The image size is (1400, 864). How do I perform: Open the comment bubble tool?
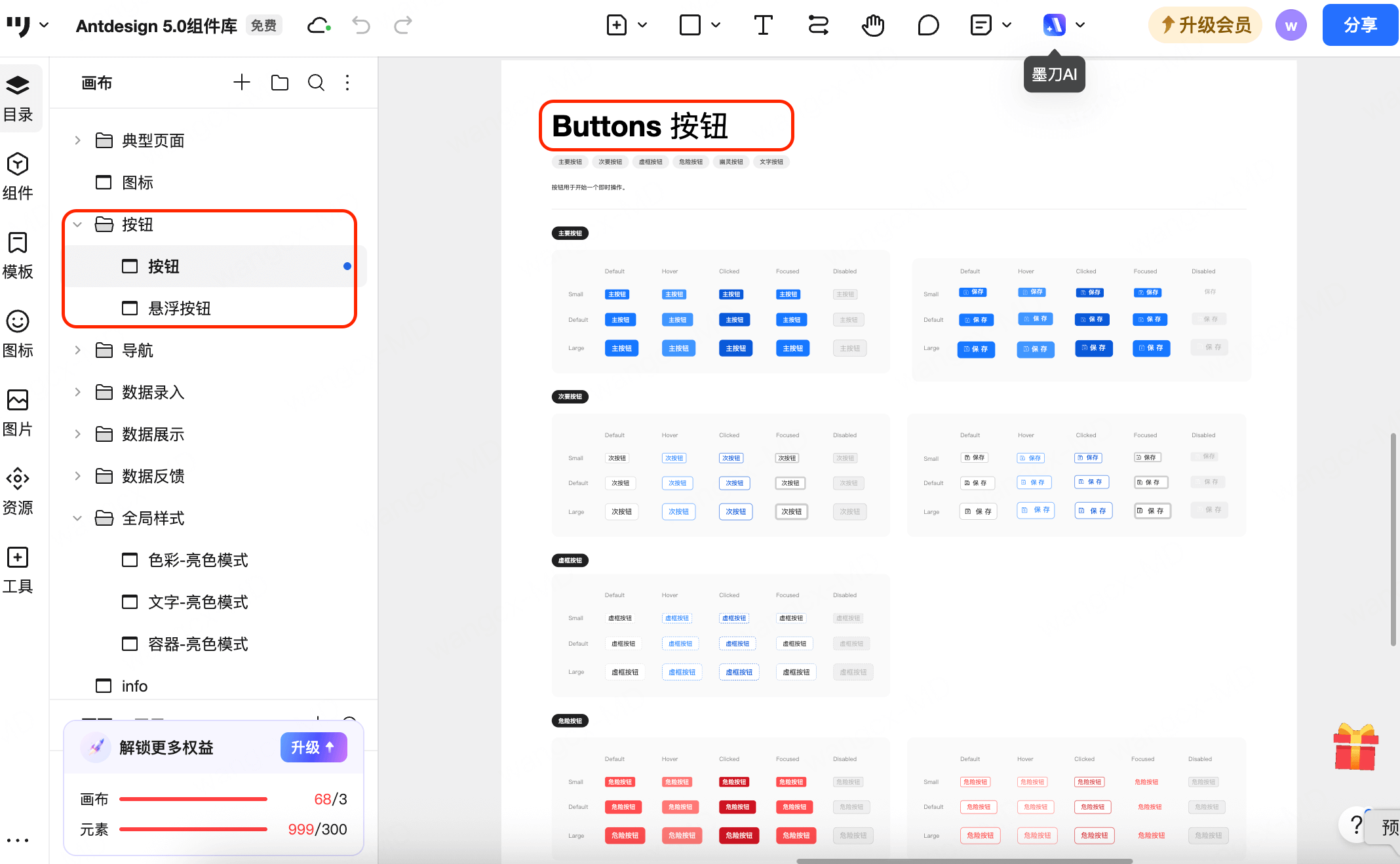coord(928,25)
